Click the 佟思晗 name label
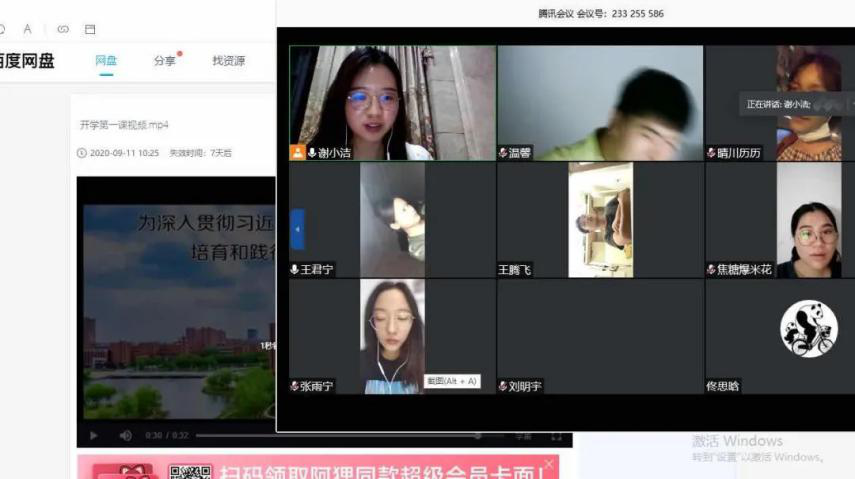 [x=722, y=386]
